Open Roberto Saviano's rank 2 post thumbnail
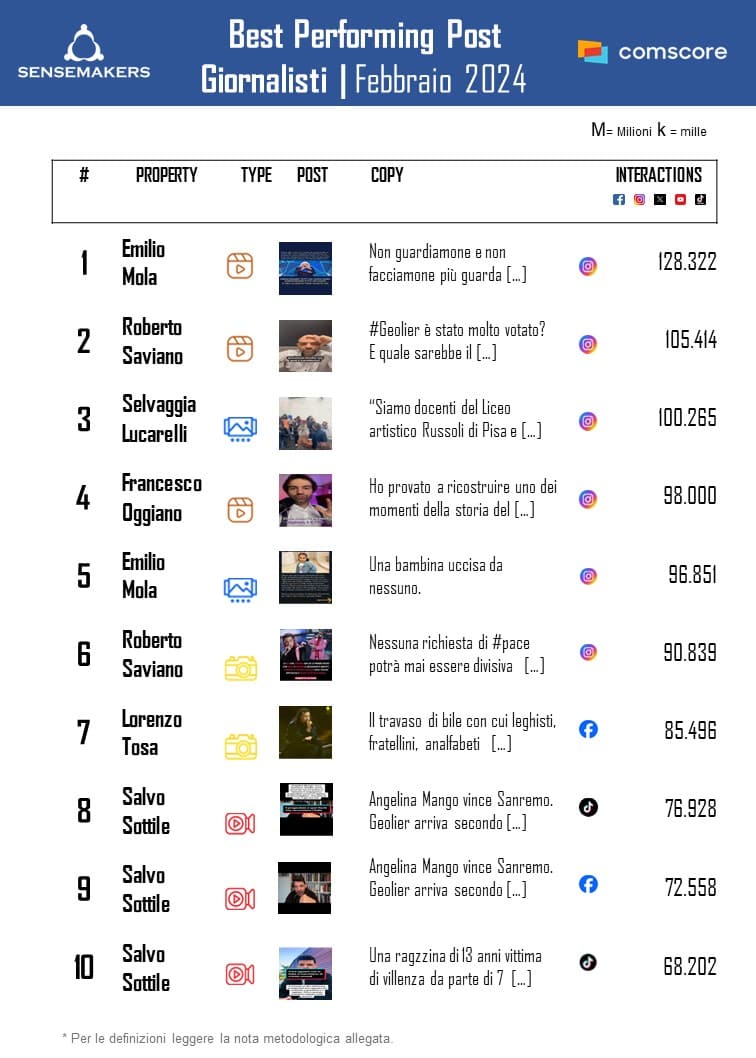756x1058 pixels. pyautogui.click(x=305, y=346)
